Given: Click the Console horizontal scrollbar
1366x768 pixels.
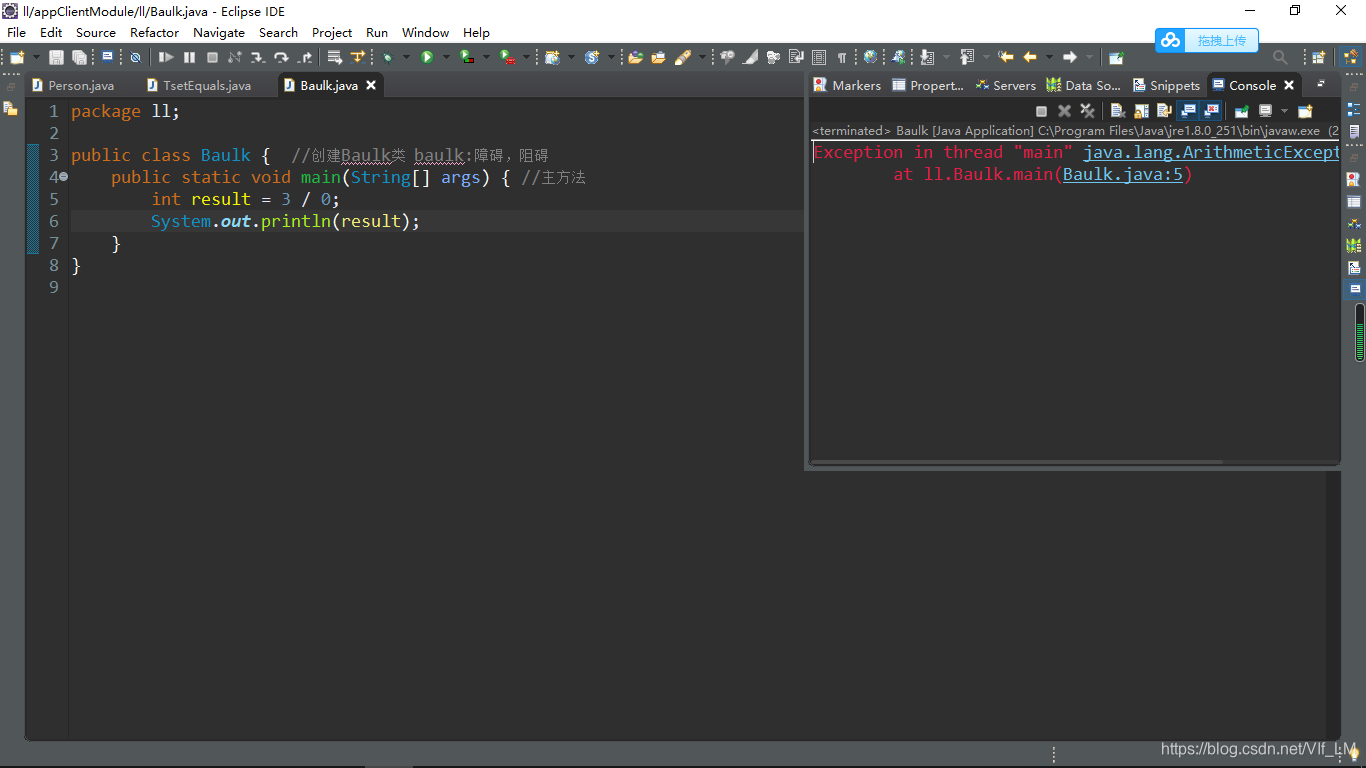Looking at the screenshot, I should (x=1017, y=463).
